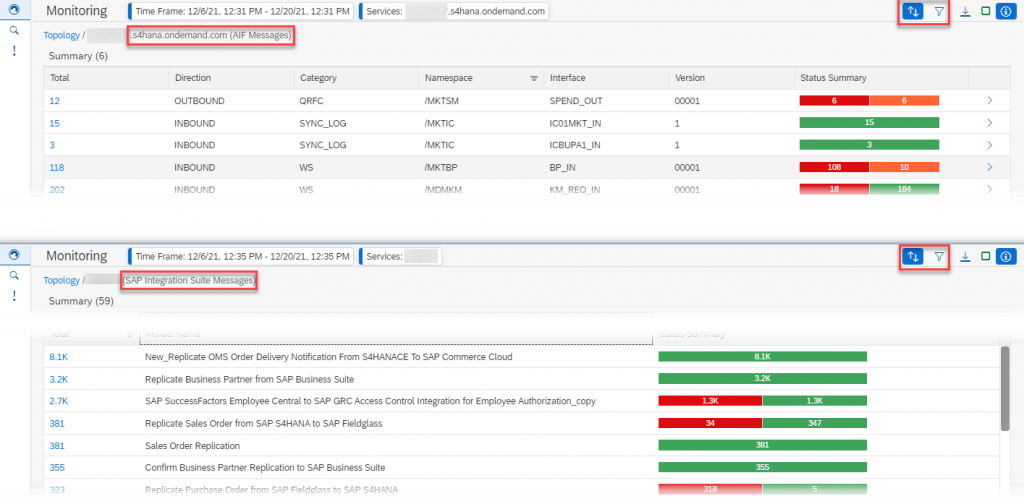Select the monitoring eye icon in the lower sidebar
The height and width of the screenshot is (504, 1024).
[14, 255]
